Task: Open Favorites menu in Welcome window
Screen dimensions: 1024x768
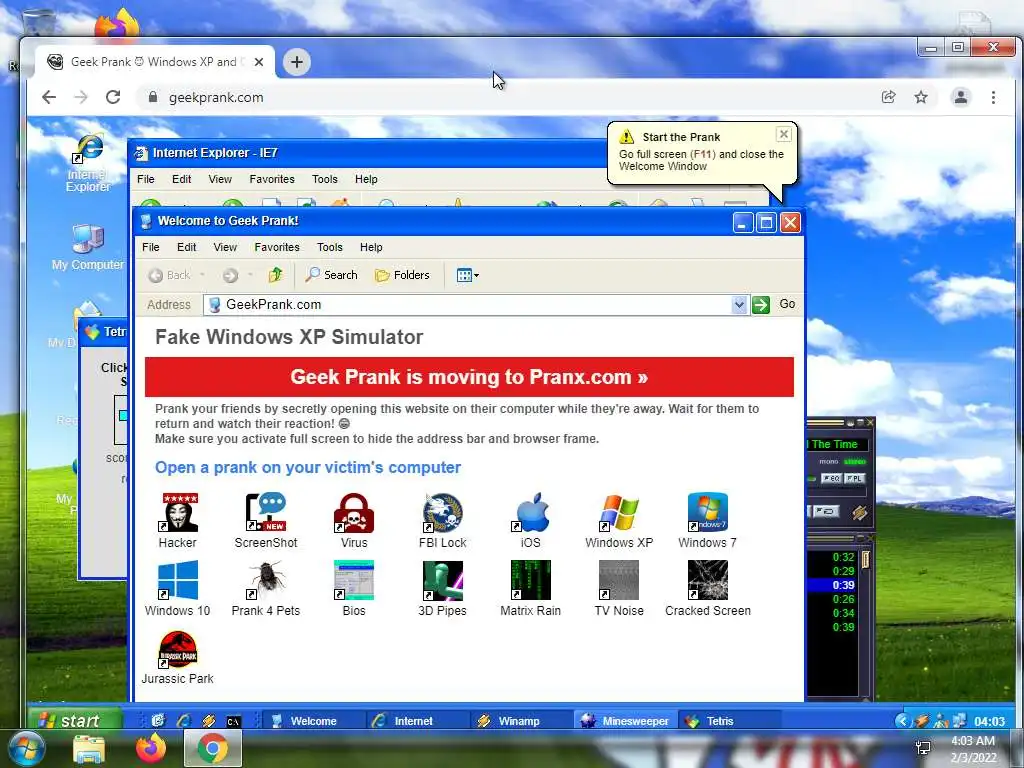Action: click(x=277, y=247)
